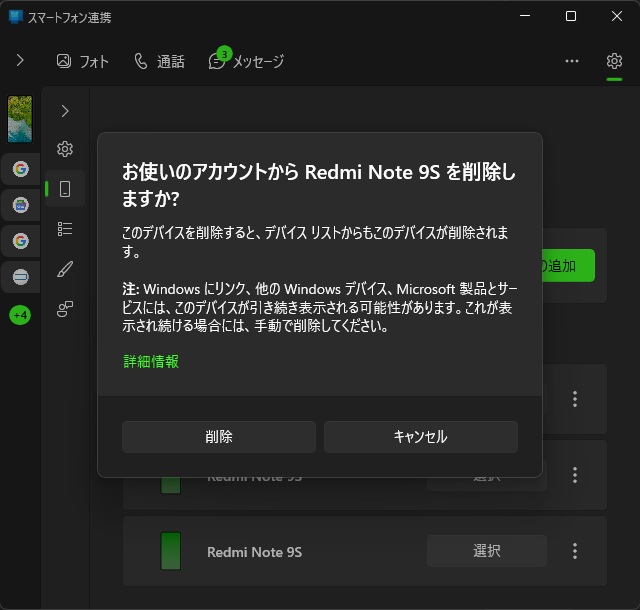Maximize the スマートフォン連携 window
The height and width of the screenshot is (610, 640).
571,16
